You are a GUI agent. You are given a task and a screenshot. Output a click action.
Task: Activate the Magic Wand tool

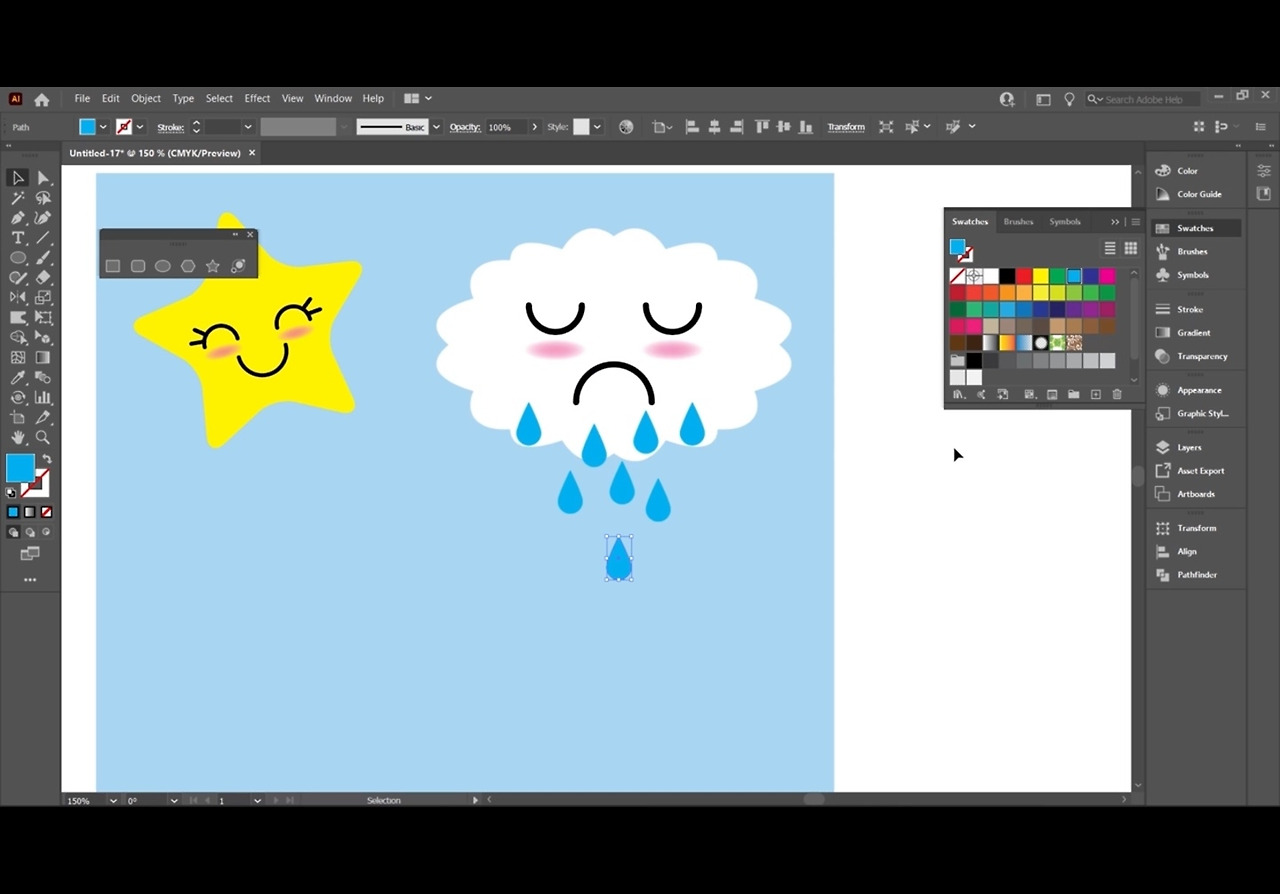click(x=18, y=198)
